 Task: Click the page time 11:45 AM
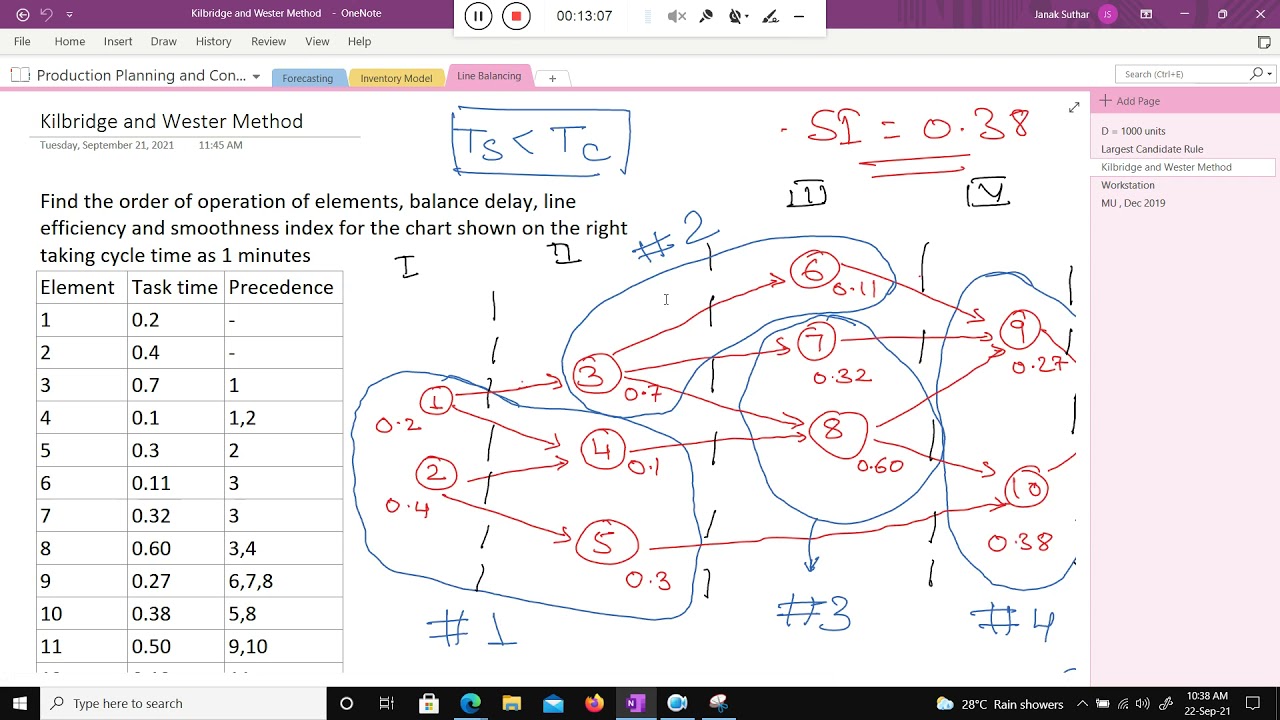pyautogui.click(x=220, y=145)
